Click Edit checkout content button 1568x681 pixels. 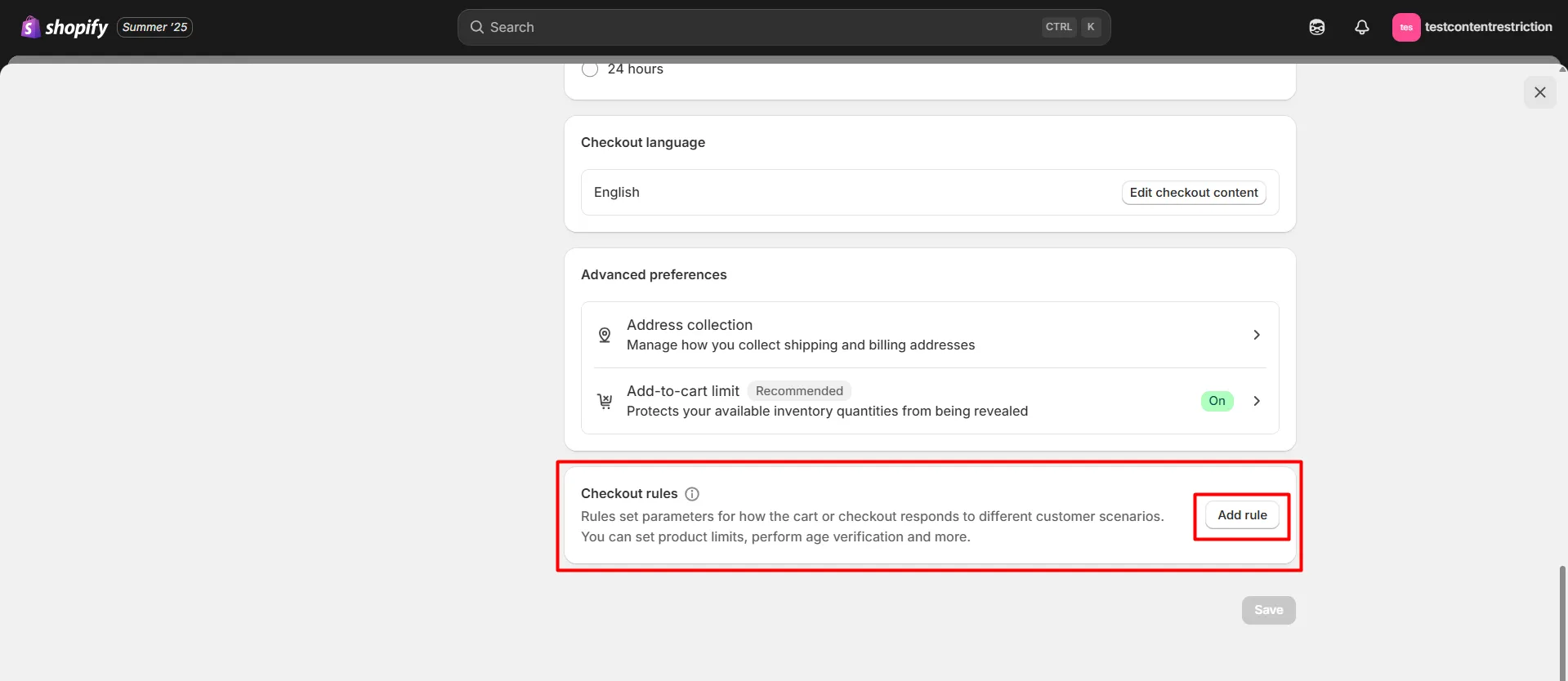1194,193
